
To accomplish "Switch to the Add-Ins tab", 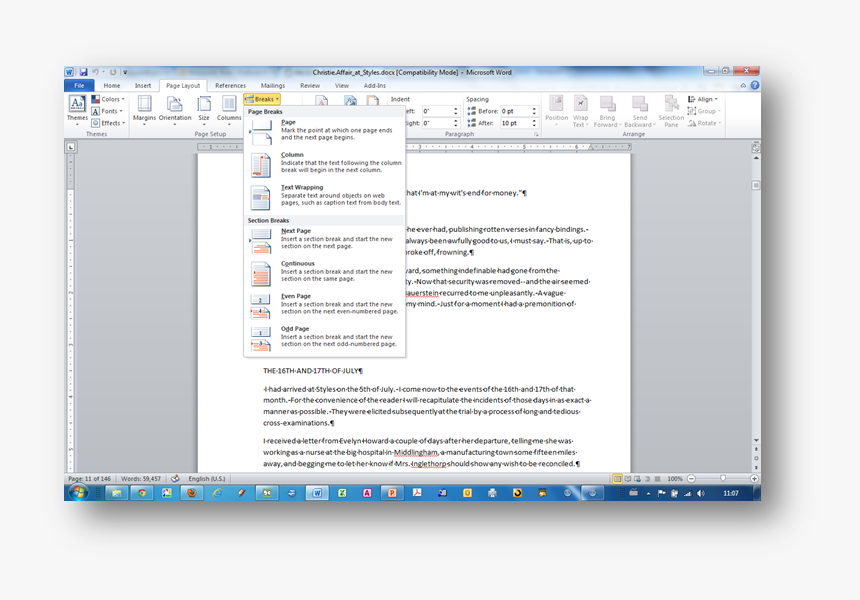I will click(375, 86).
